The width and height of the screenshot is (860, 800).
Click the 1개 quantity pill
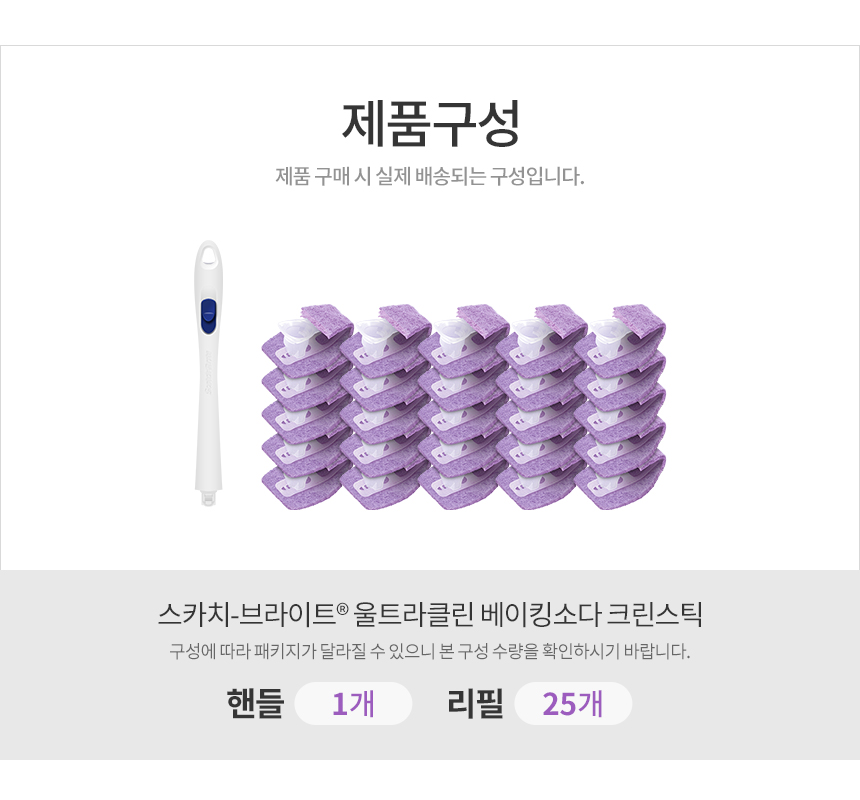[353, 703]
